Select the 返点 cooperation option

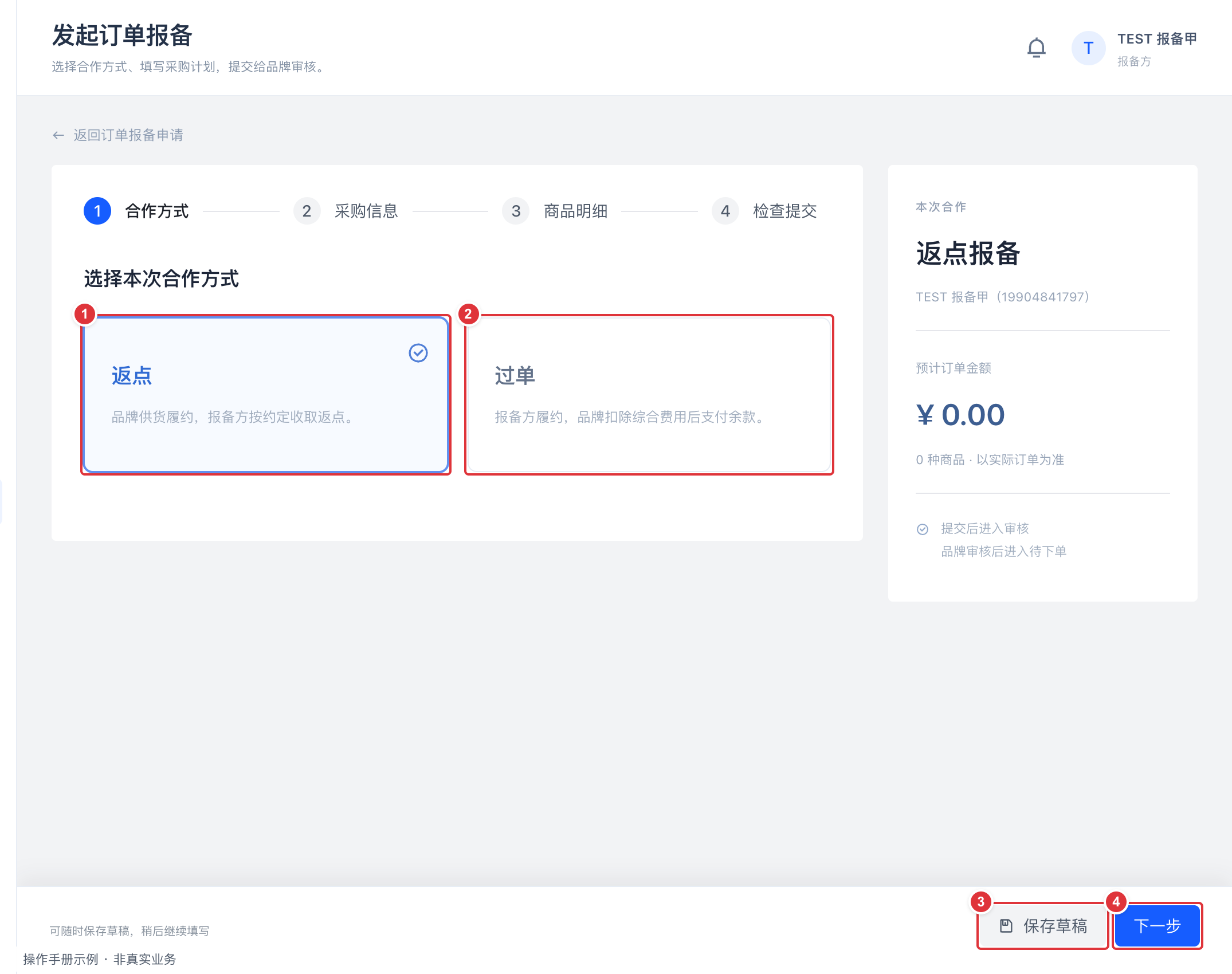click(266, 395)
